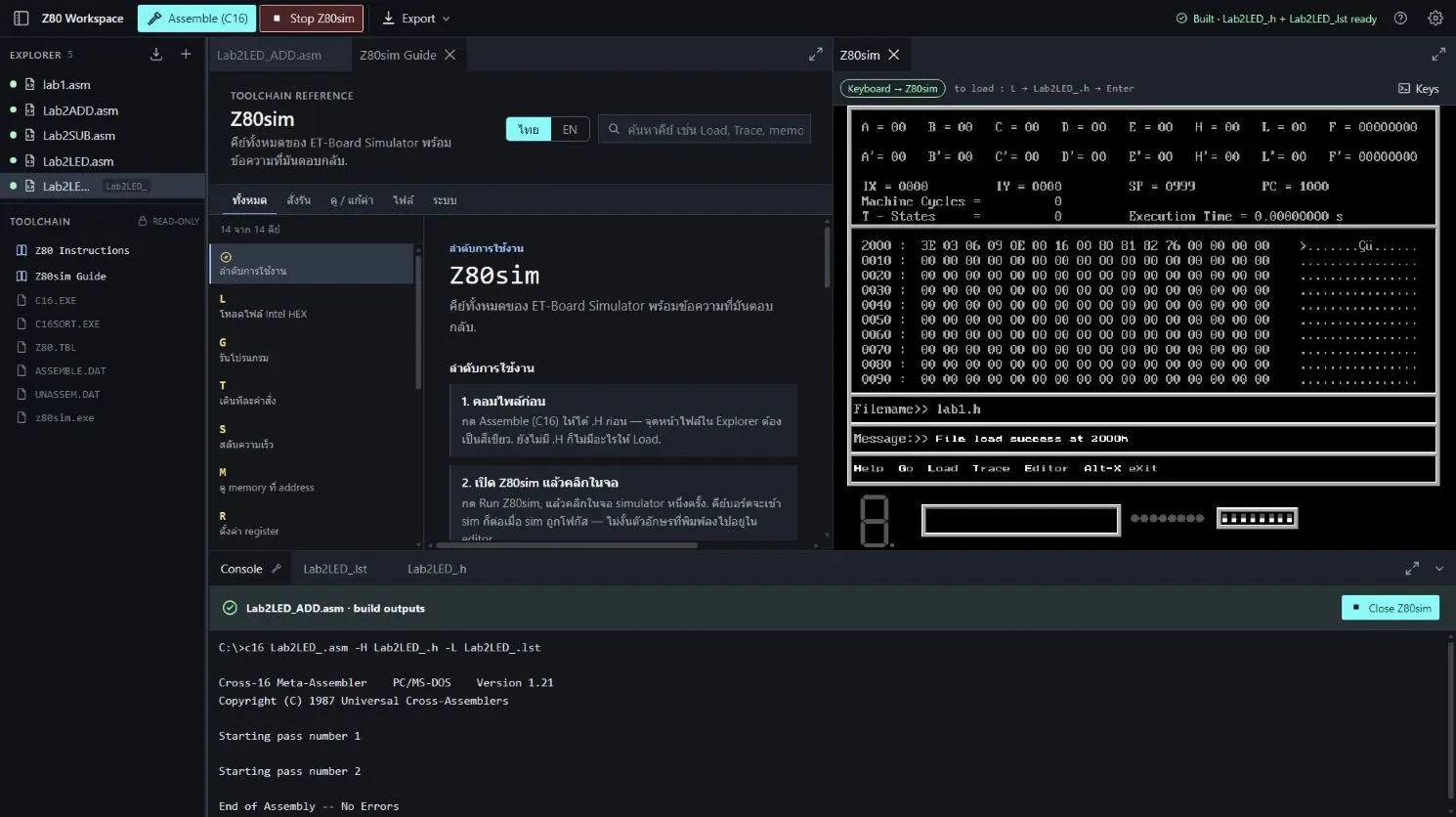Open the Export dropdown menu
Viewport: 1456px width, 817px height.
tap(416, 19)
